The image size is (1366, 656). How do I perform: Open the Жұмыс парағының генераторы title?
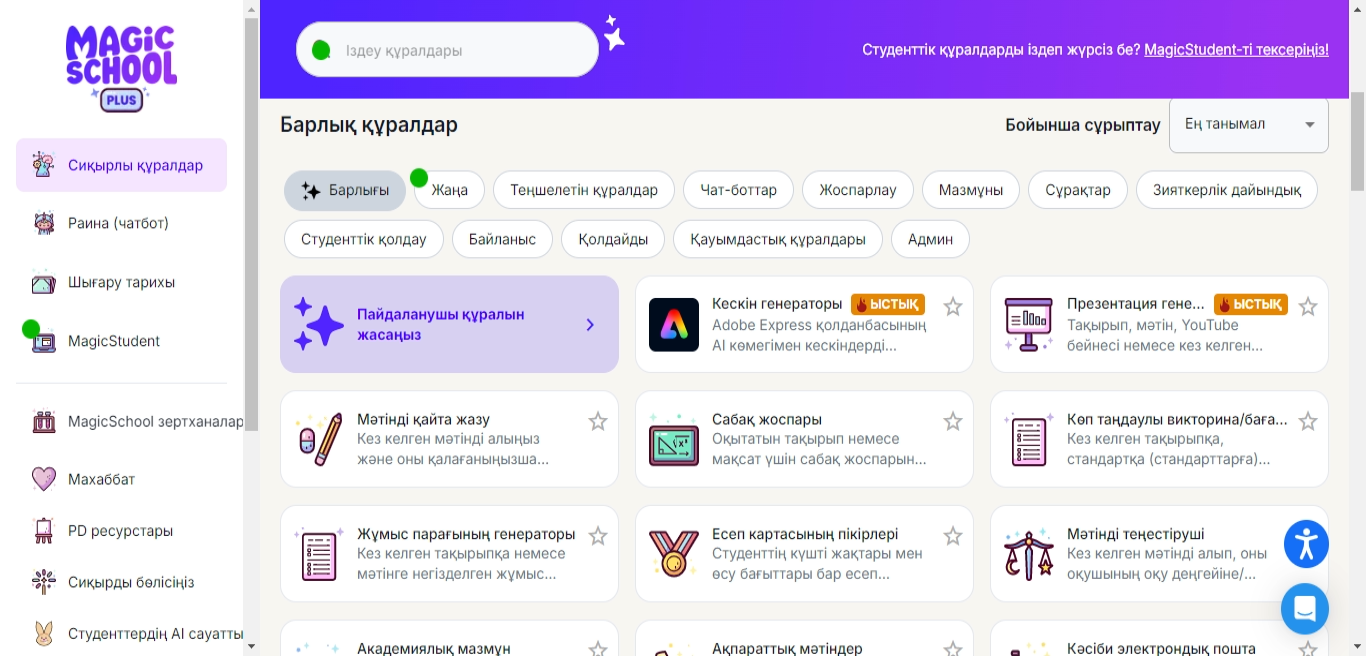pos(466,534)
